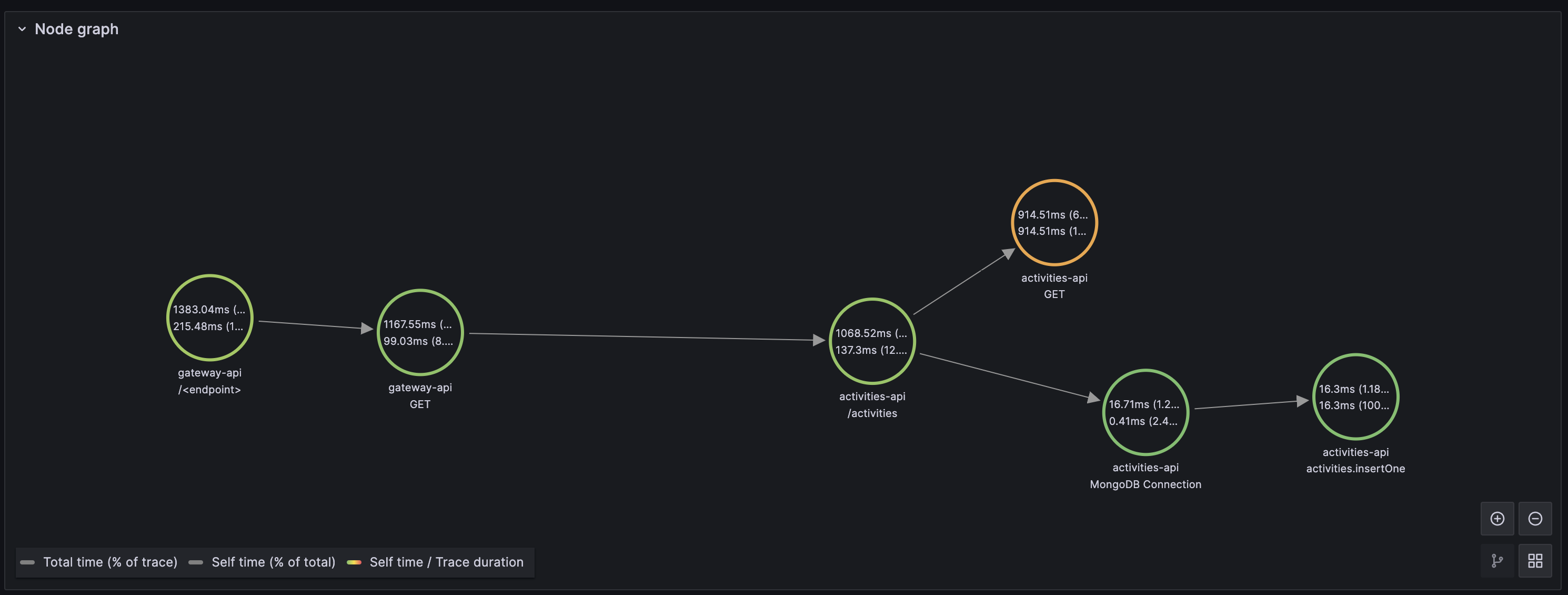Screen dimensions: 1568x595
Task: Select the activities.insertOne node circle
Action: [1355, 396]
